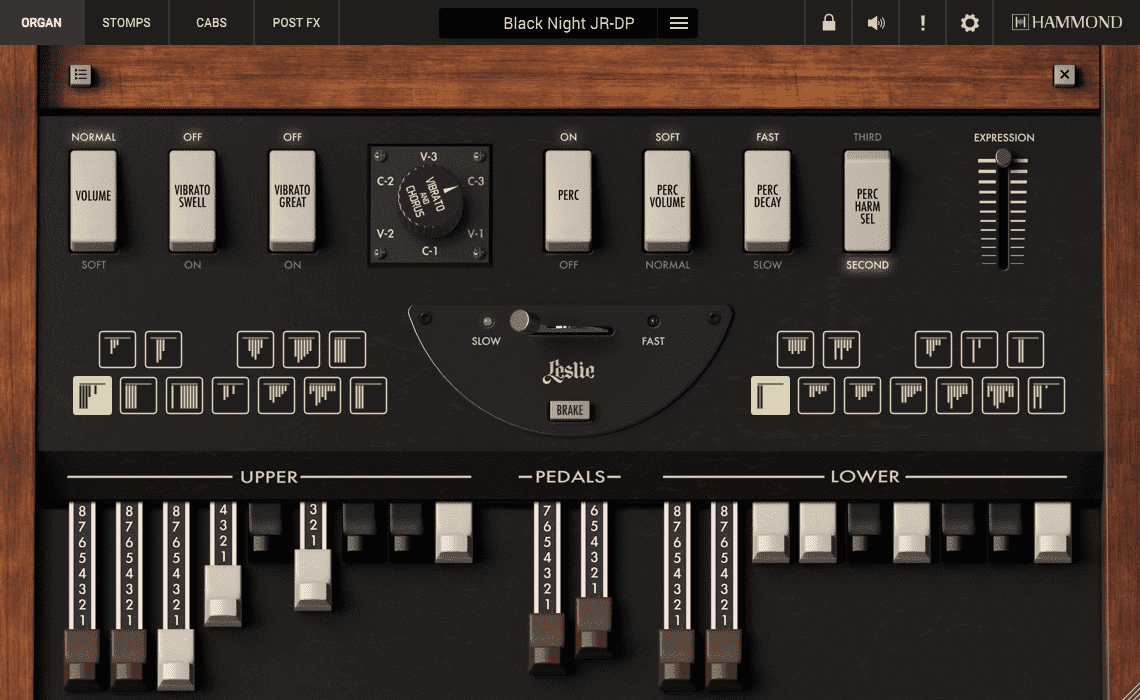
Task: Select the highlighted upper preset key
Action: tap(92, 395)
